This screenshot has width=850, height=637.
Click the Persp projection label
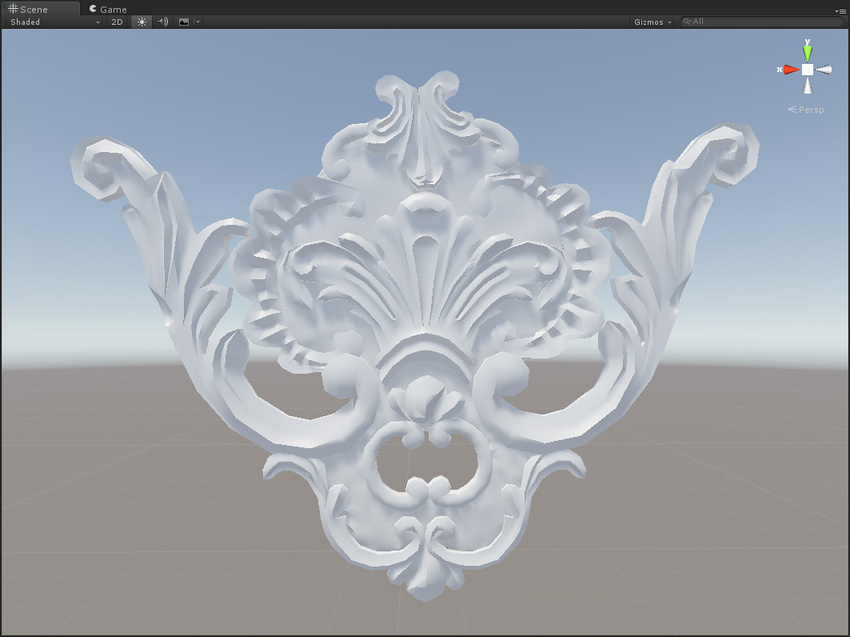point(808,109)
